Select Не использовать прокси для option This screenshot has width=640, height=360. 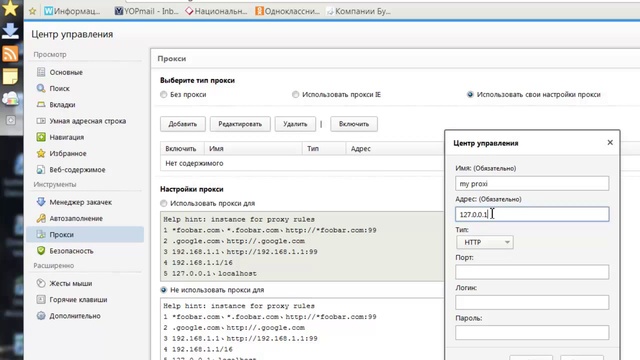pos(164,290)
